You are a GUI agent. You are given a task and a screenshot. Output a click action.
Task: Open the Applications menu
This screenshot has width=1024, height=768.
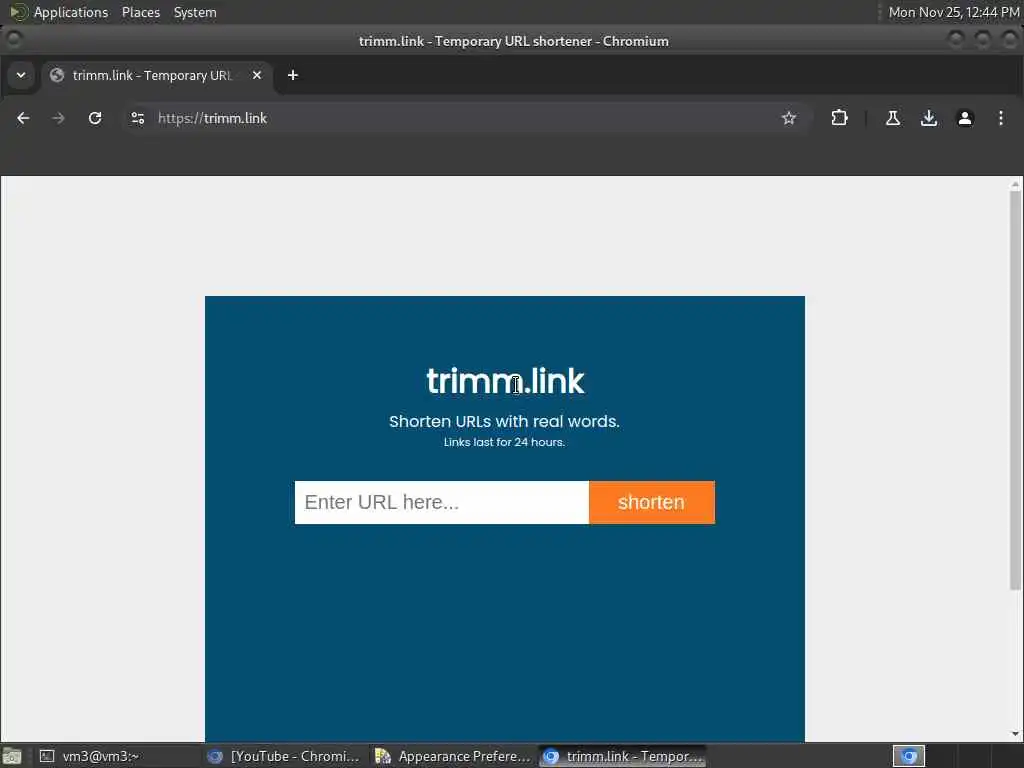click(71, 12)
